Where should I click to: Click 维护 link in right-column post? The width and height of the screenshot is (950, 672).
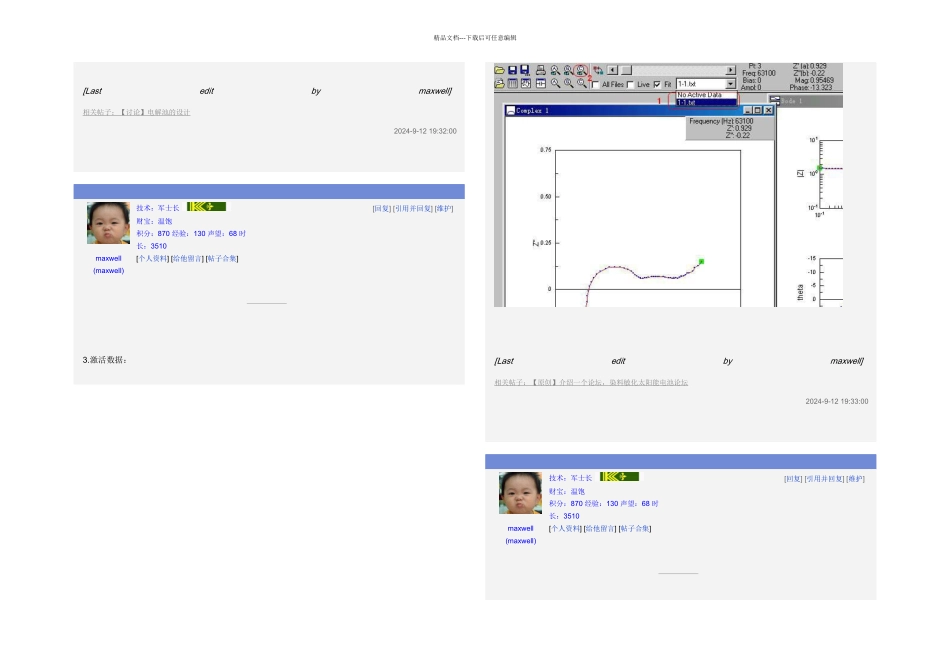pos(855,479)
